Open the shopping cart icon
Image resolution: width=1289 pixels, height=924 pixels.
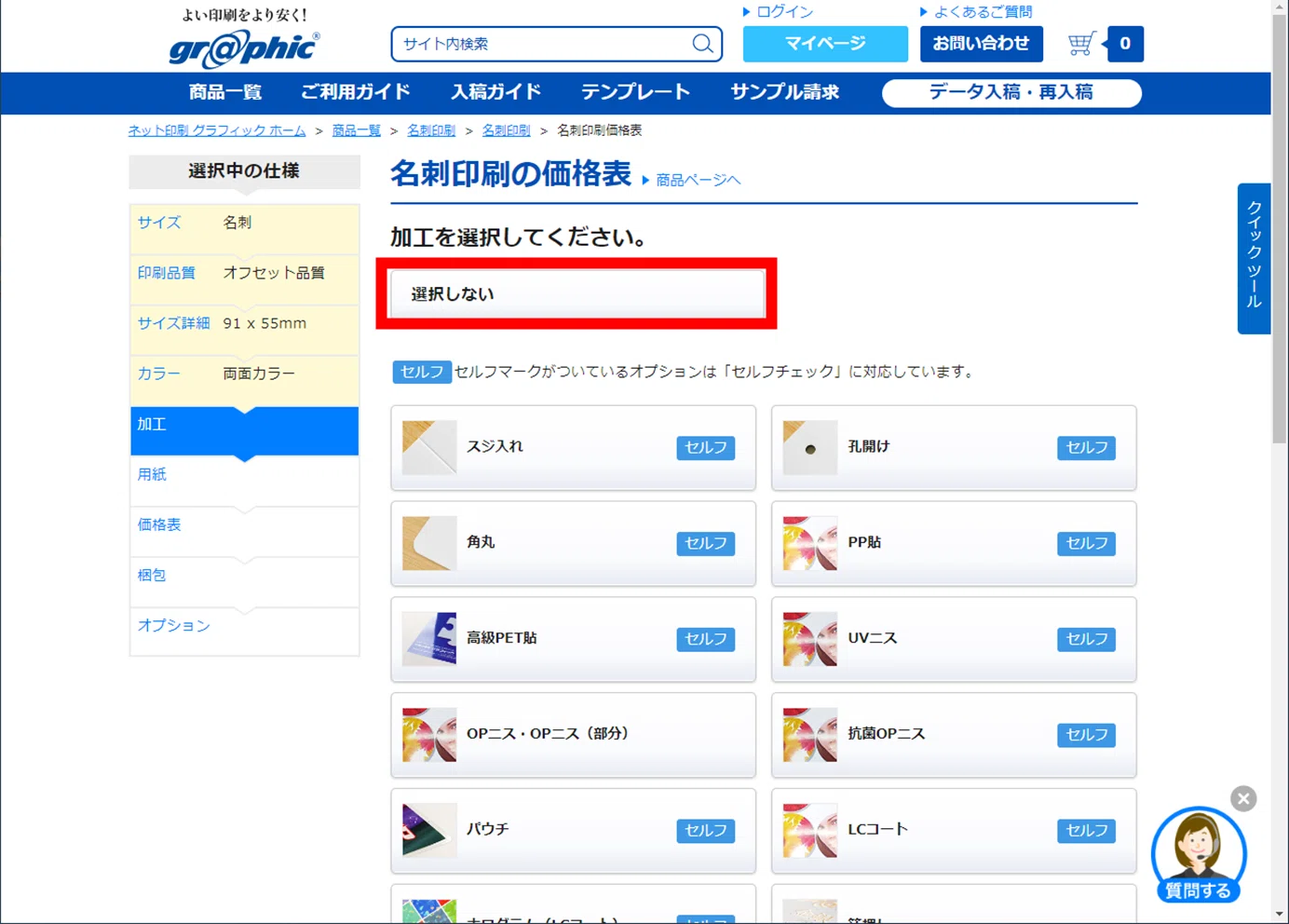1081,44
